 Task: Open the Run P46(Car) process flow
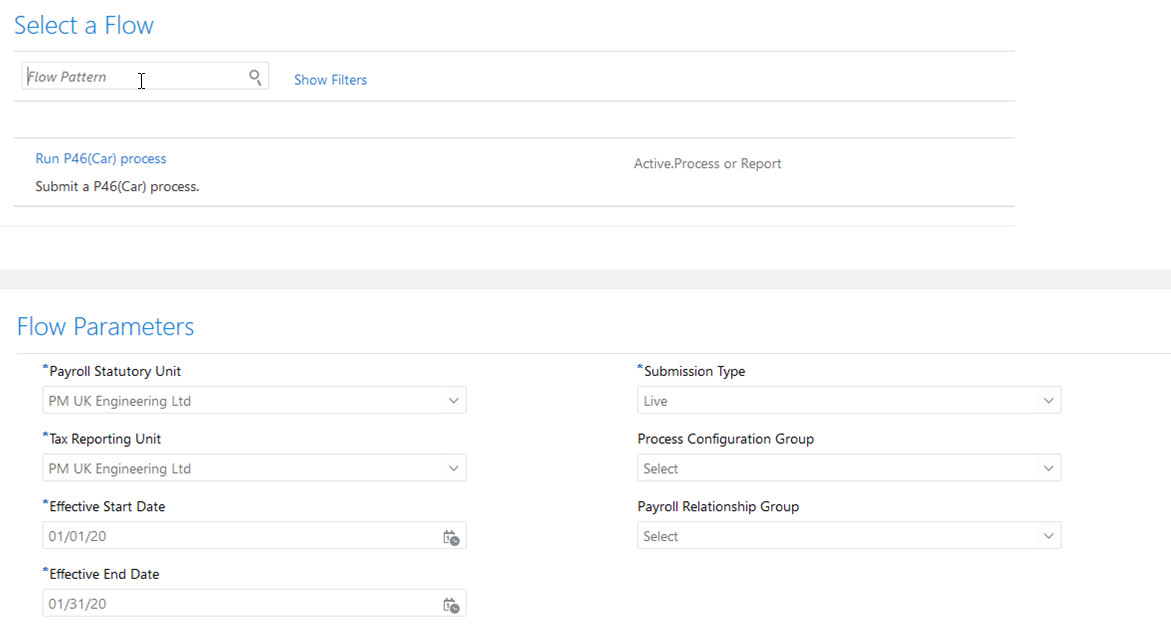pyautogui.click(x=101, y=159)
